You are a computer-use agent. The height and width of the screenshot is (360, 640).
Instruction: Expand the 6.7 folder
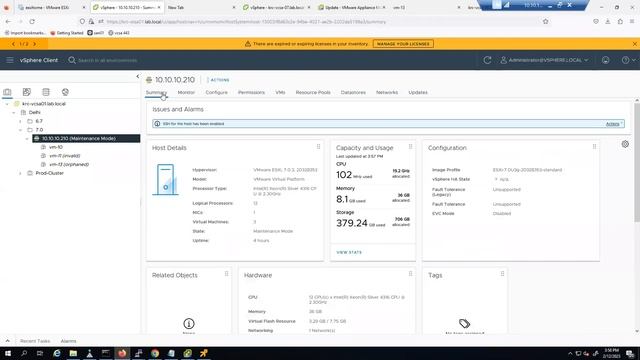(20, 121)
